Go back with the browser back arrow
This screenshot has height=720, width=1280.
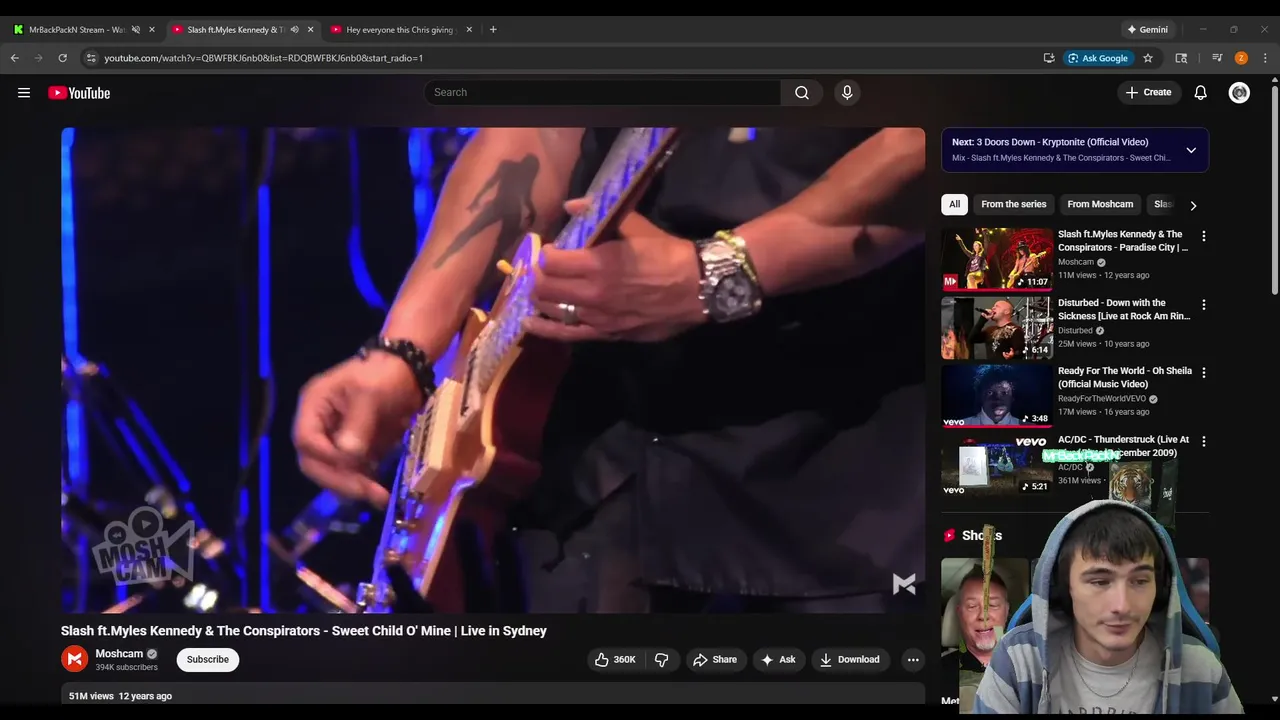pyautogui.click(x=15, y=58)
